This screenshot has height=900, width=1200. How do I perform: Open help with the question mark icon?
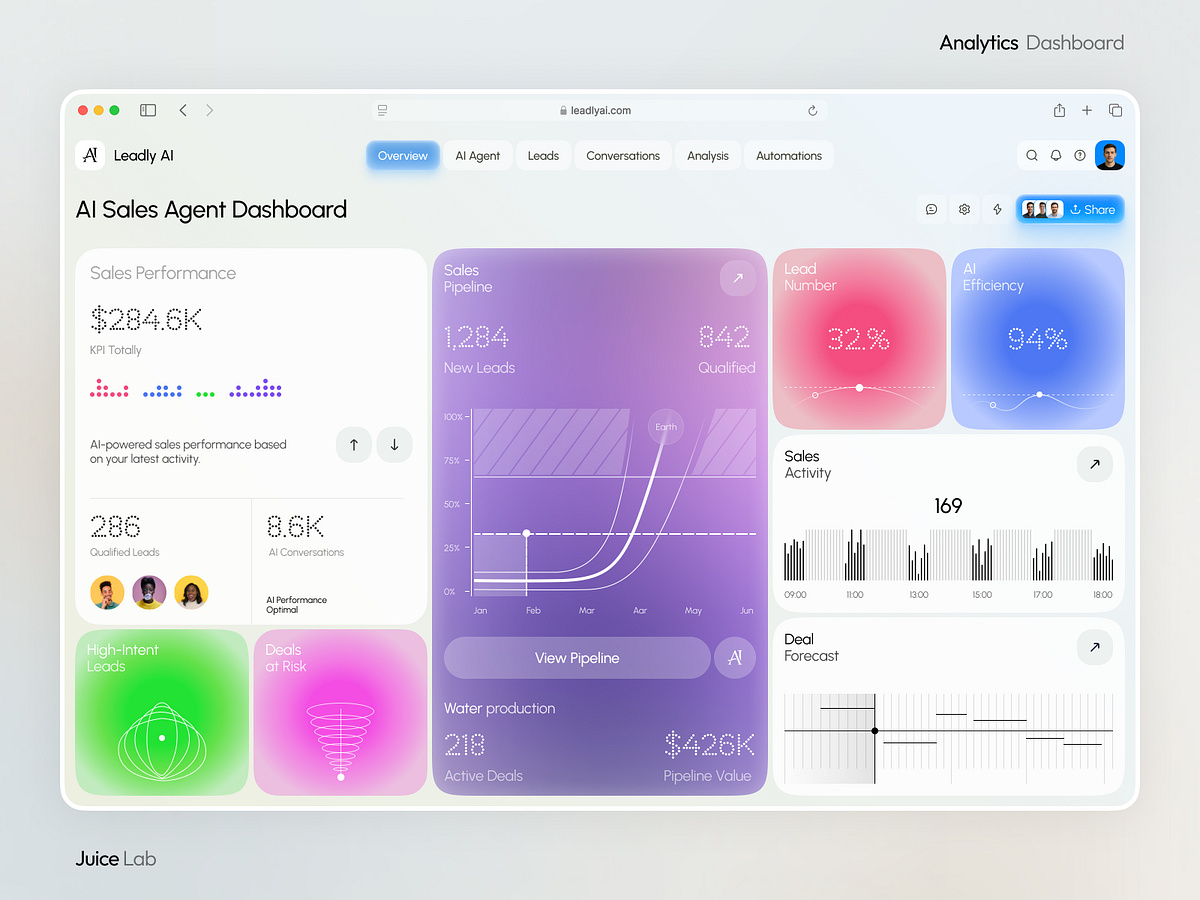click(1080, 155)
